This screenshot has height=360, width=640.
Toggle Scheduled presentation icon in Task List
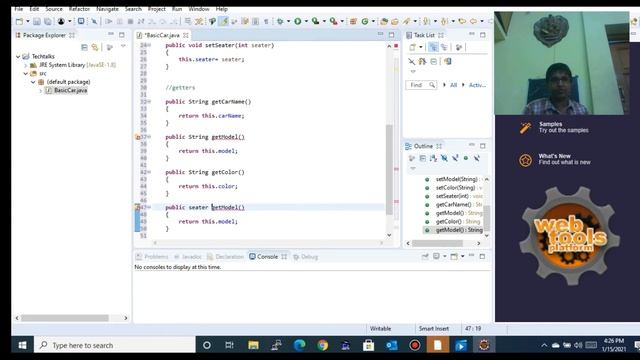[444, 47]
